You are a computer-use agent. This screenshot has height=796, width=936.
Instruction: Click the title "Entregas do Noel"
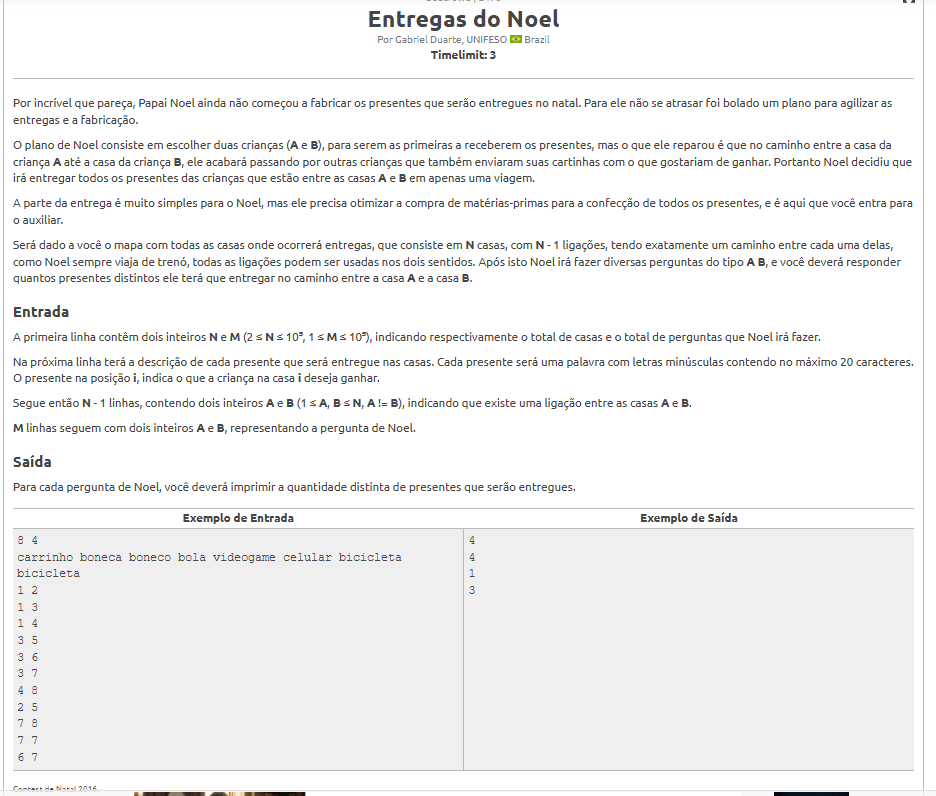point(463,19)
